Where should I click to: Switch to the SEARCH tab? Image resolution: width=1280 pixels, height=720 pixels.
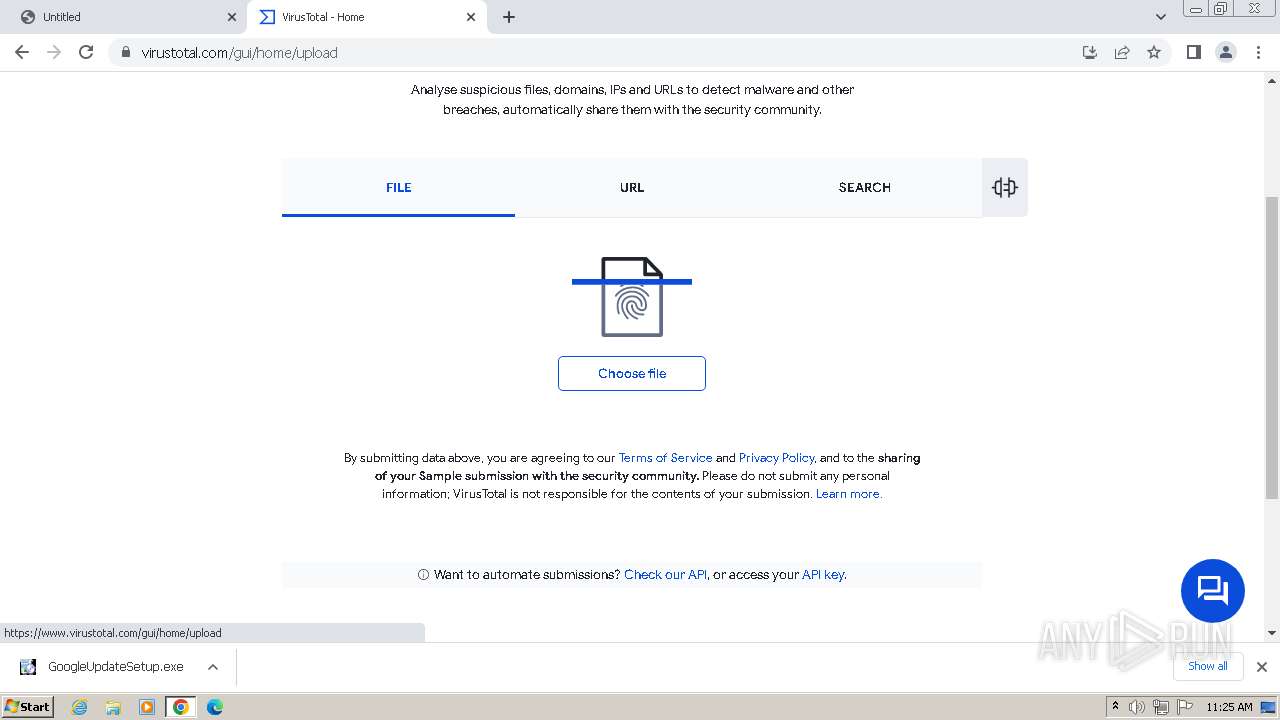pyautogui.click(x=865, y=187)
